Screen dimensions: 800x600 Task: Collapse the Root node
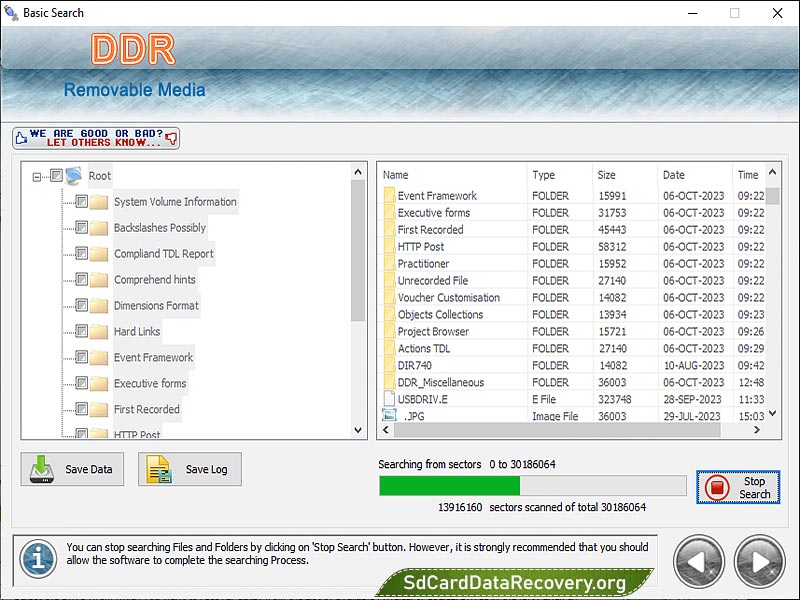point(35,175)
